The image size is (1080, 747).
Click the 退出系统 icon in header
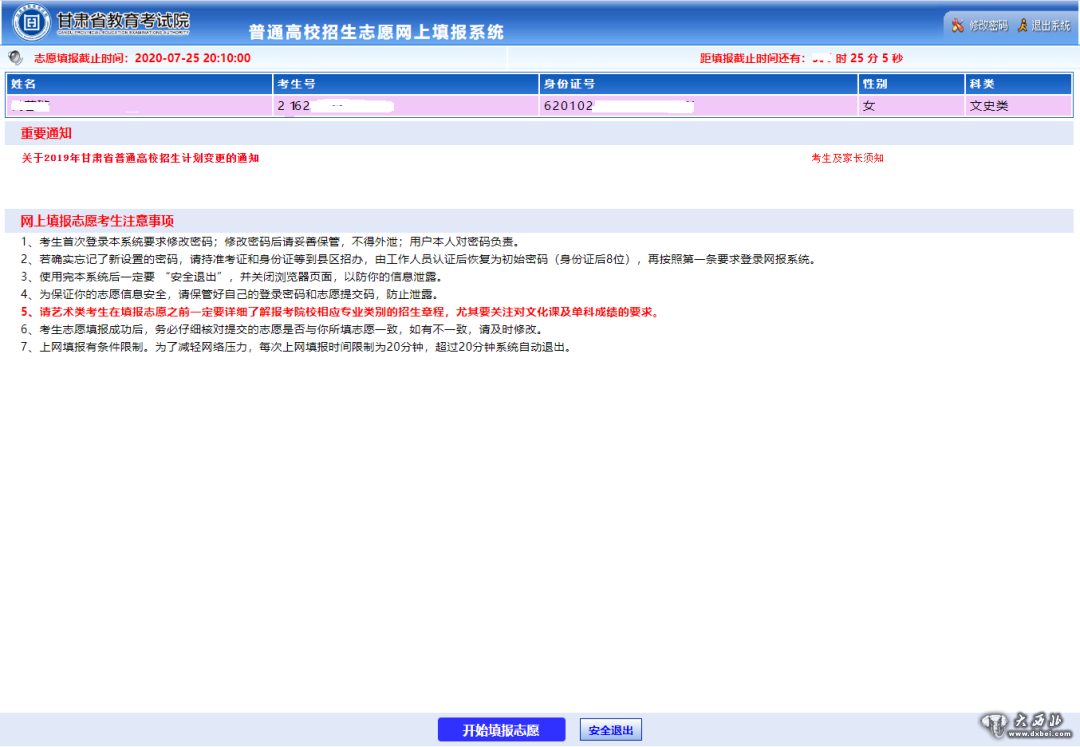pos(1022,25)
